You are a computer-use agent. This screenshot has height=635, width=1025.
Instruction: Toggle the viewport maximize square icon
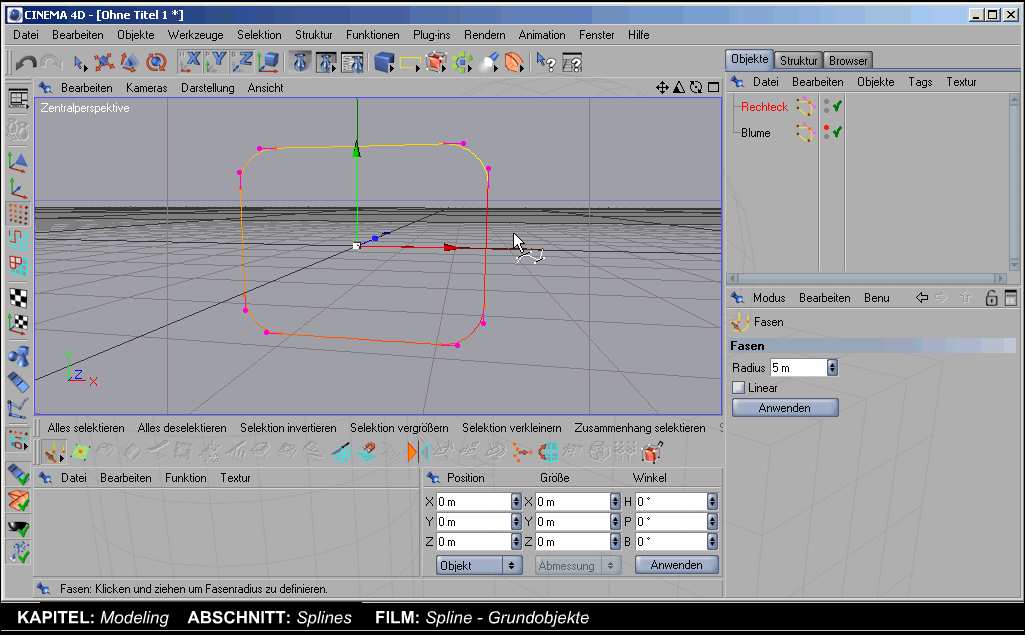(x=713, y=87)
